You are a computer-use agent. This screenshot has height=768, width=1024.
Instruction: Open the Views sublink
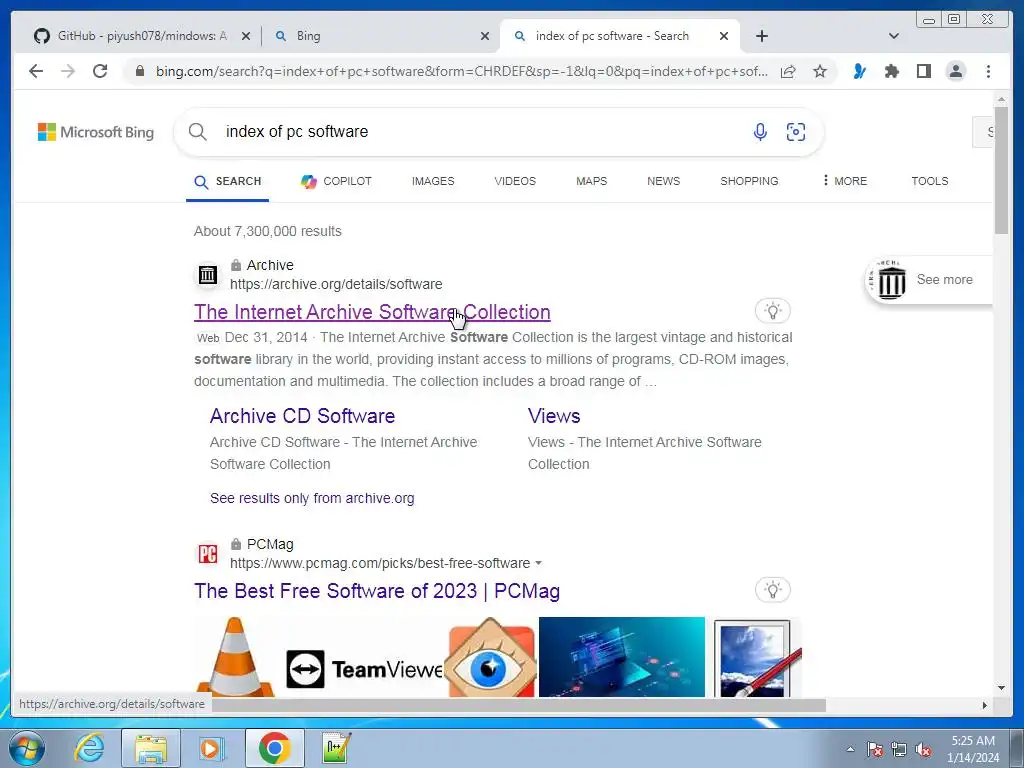554,416
